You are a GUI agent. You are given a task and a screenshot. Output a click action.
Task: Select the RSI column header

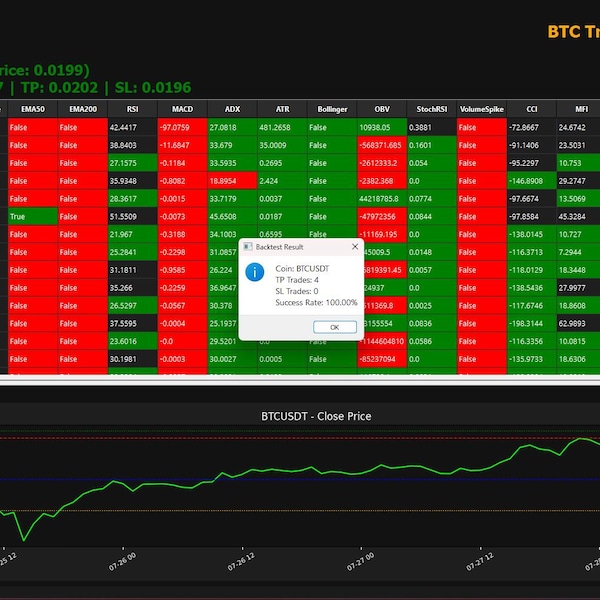point(132,109)
